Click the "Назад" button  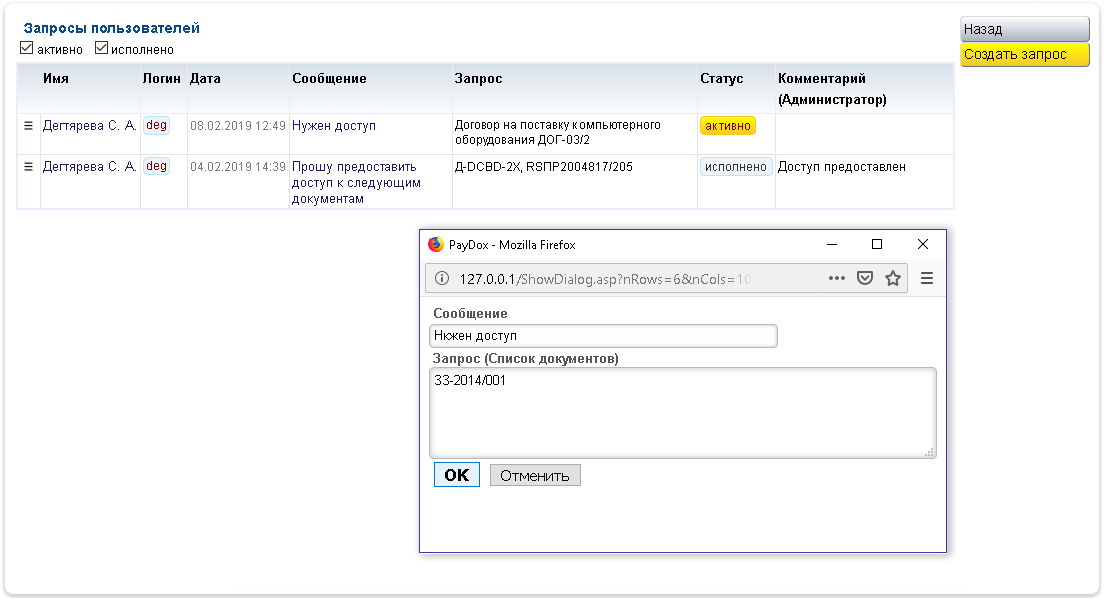click(x=1024, y=30)
